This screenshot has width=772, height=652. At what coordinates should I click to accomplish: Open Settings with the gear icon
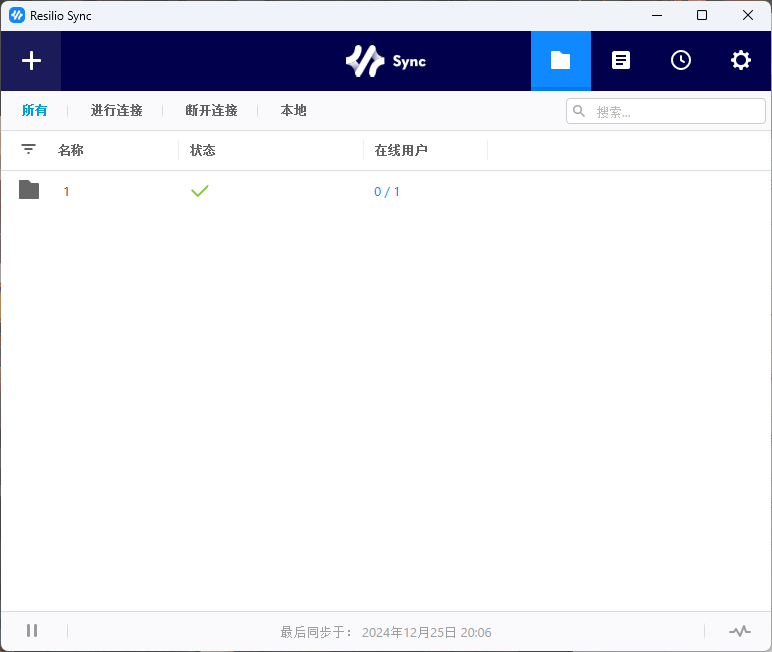tap(741, 61)
